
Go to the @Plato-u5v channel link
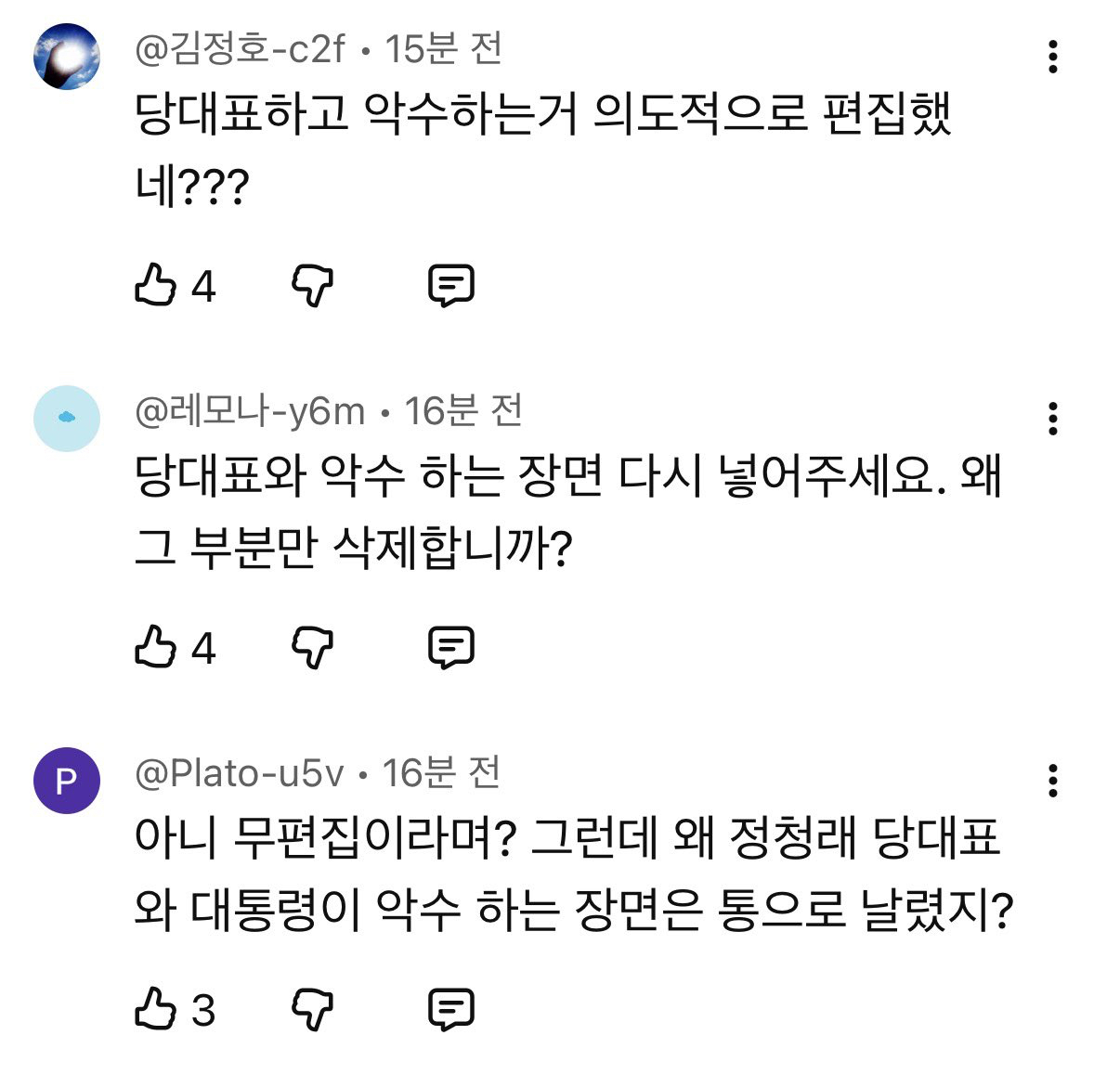pos(239,773)
